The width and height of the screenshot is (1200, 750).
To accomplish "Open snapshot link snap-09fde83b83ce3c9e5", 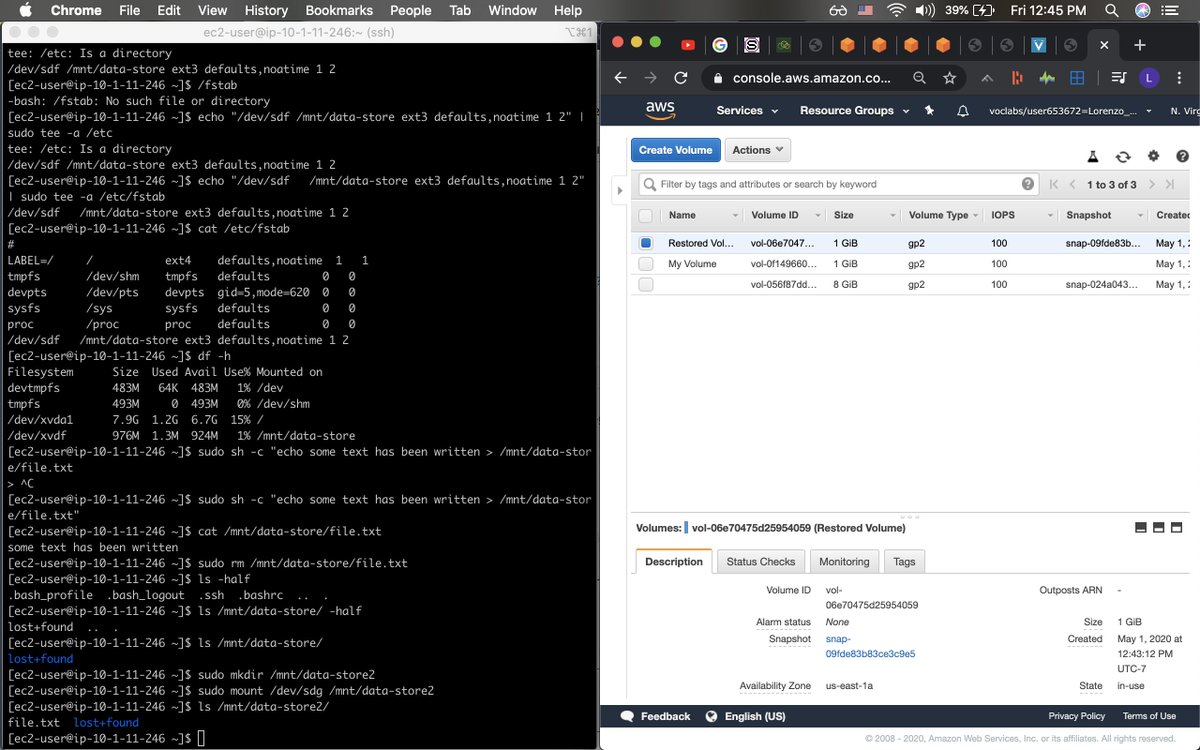I will [870, 646].
